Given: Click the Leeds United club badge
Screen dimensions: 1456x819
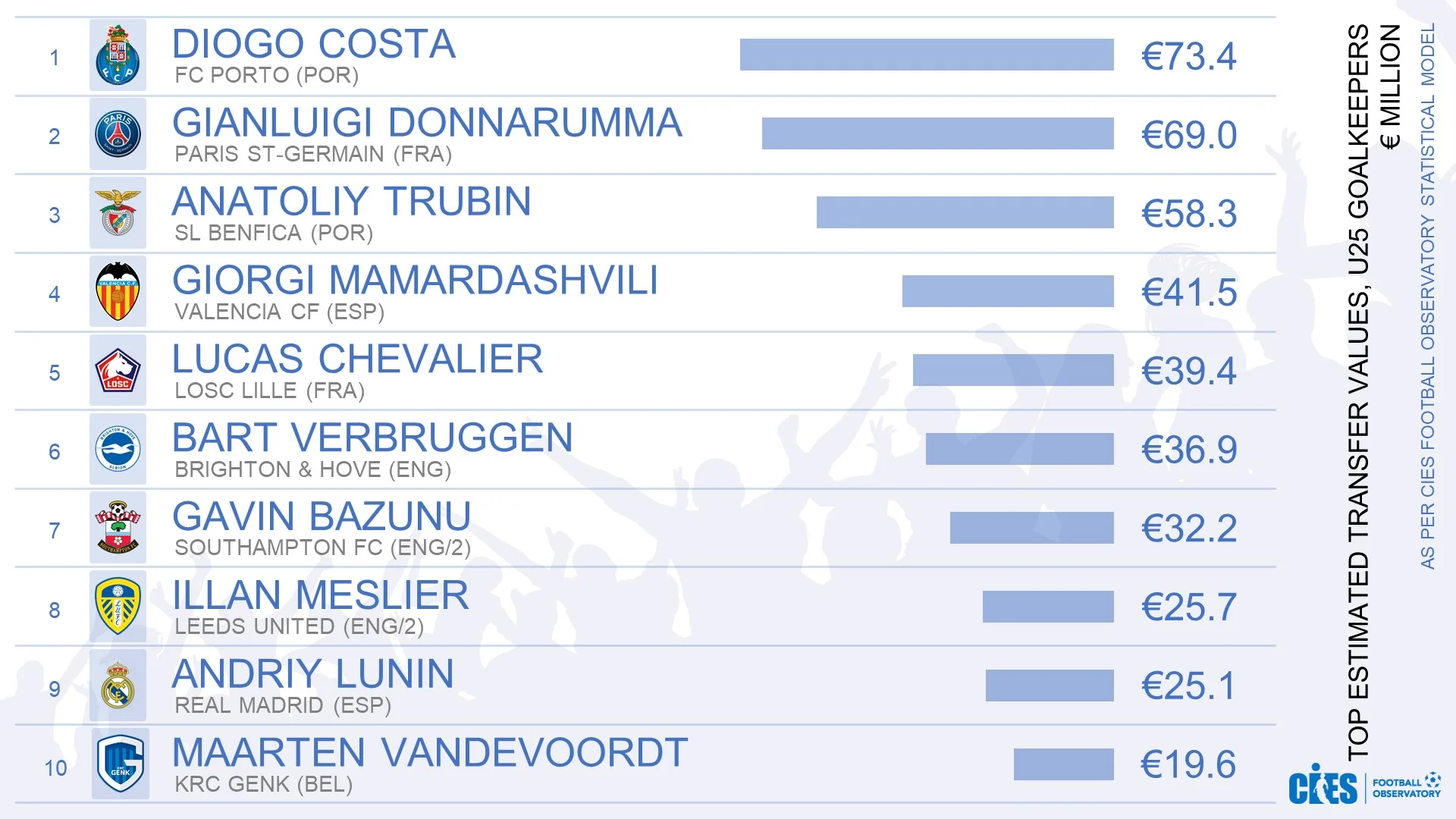Looking at the screenshot, I should tap(118, 607).
